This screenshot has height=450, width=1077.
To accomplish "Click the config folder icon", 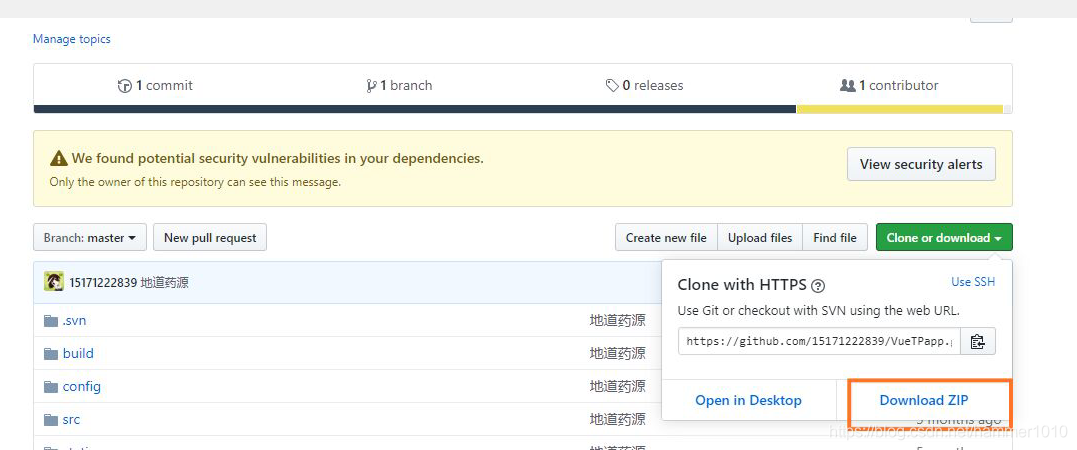I will (51, 387).
